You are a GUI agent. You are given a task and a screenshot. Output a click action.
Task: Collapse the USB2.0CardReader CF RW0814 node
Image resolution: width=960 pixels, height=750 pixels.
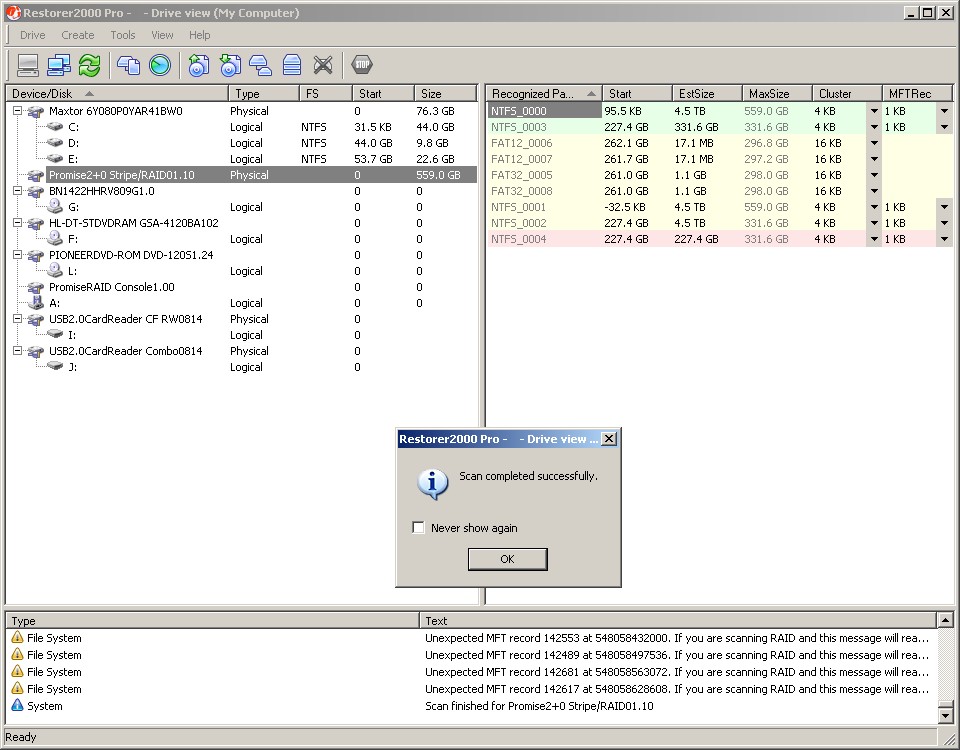click(x=18, y=318)
